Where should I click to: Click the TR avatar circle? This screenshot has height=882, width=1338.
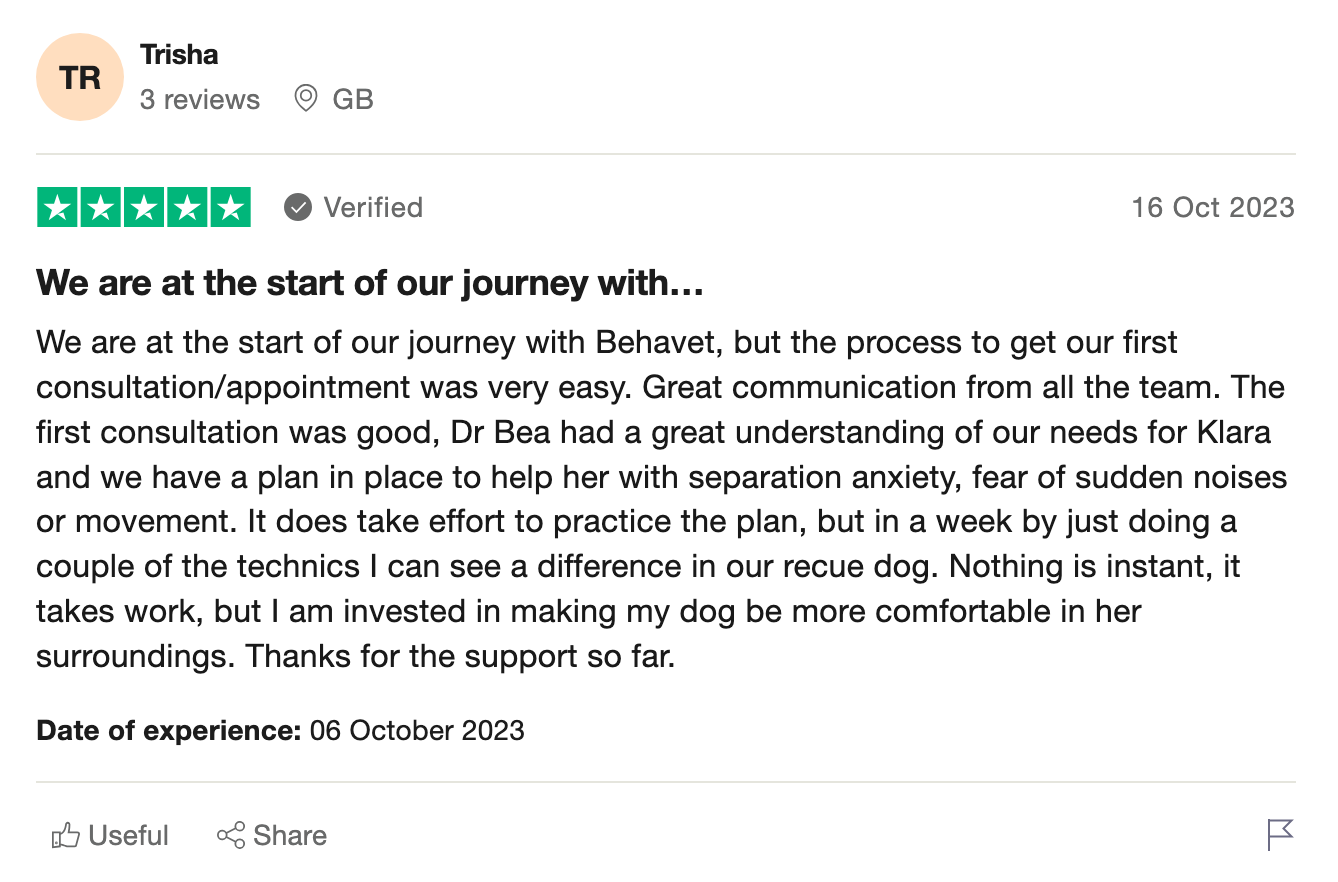(79, 77)
